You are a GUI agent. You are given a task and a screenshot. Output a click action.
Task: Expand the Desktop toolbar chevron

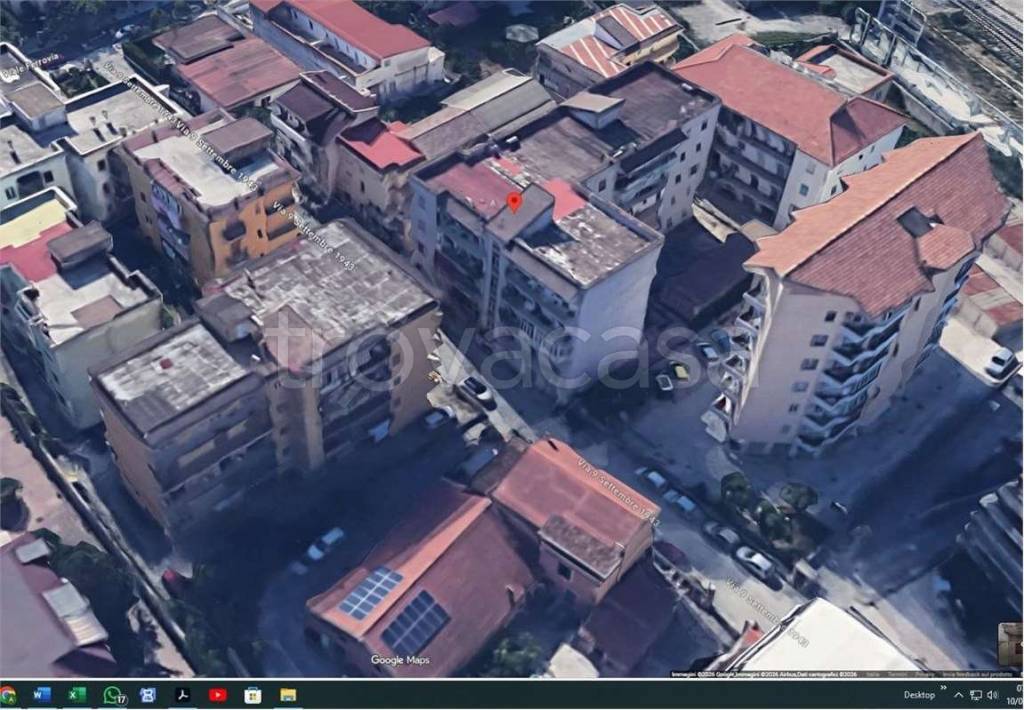942,688
